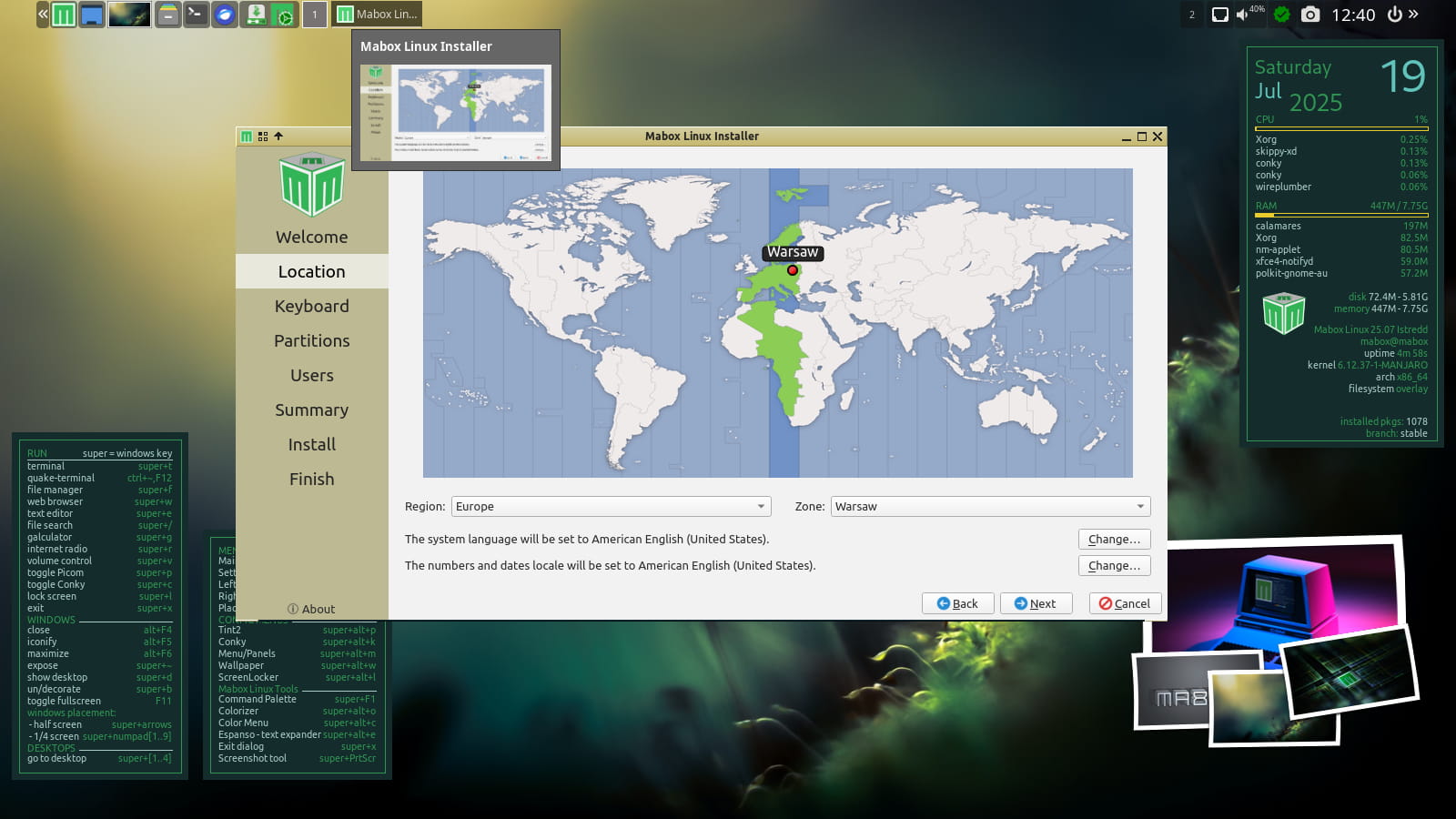Click 'toggle fullscreen' in shortcuts list
The height and width of the screenshot is (819, 1456).
(64, 701)
